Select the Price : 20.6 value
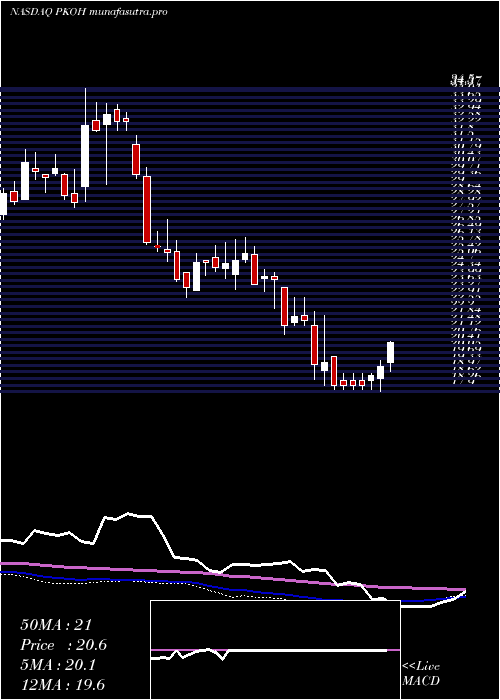500x700 pixels. click(63, 645)
